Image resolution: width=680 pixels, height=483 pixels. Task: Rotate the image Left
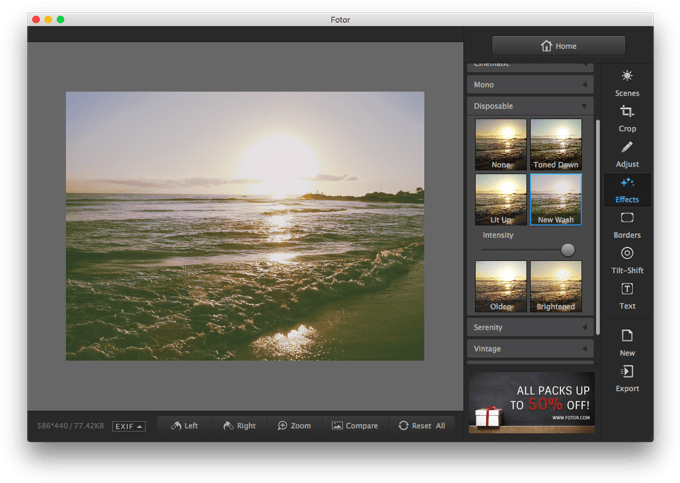[x=184, y=426]
